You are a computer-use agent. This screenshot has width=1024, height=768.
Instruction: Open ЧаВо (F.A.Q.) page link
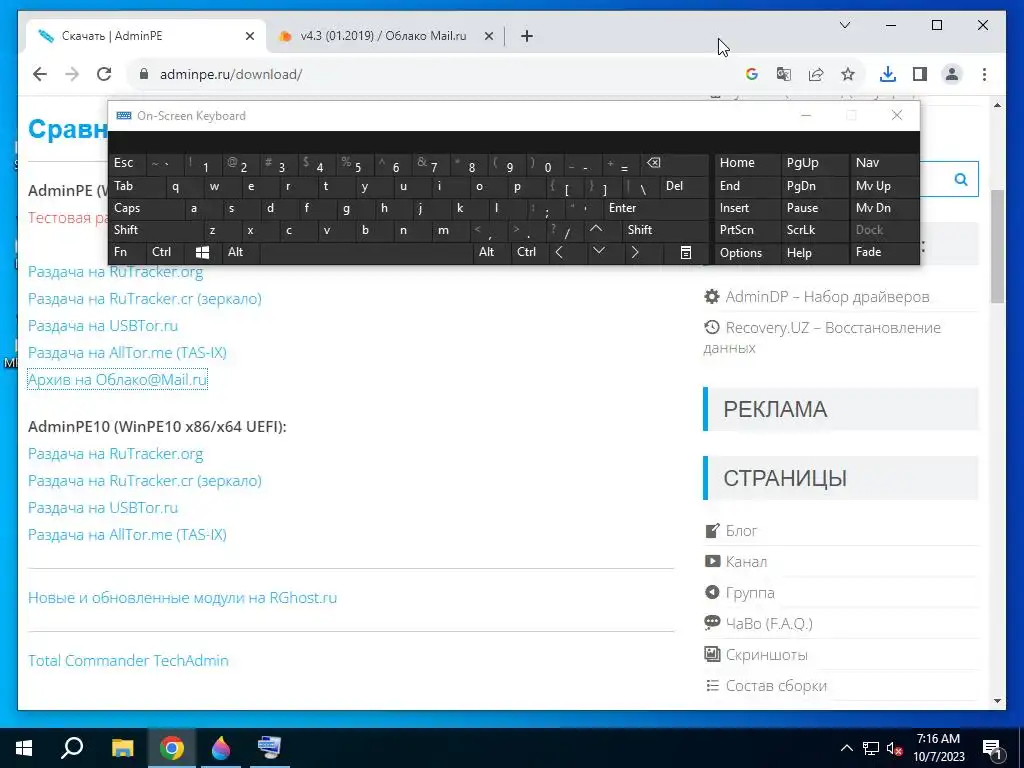tap(769, 624)
